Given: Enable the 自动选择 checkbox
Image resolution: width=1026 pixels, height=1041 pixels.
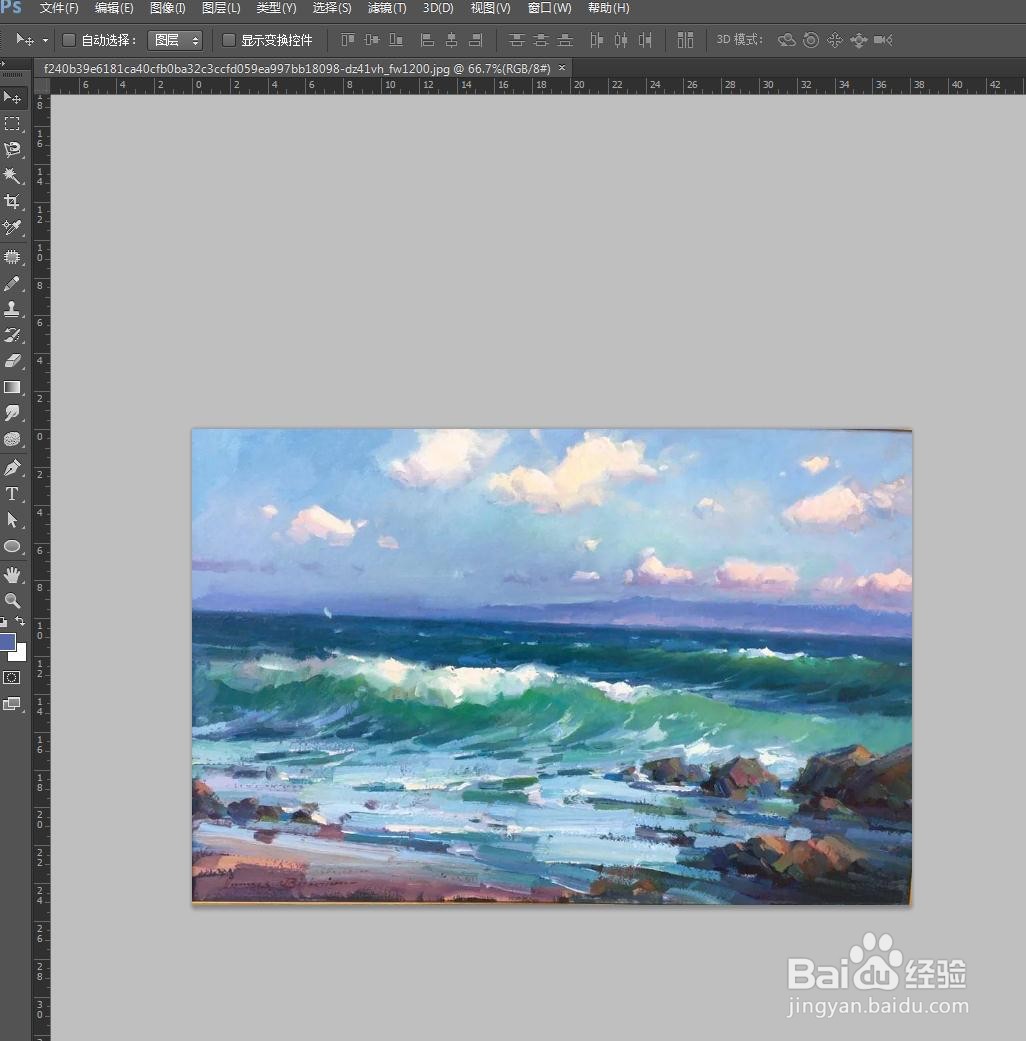Looking at the screenshot, I should pyautogui.click(x=68, y=40).
